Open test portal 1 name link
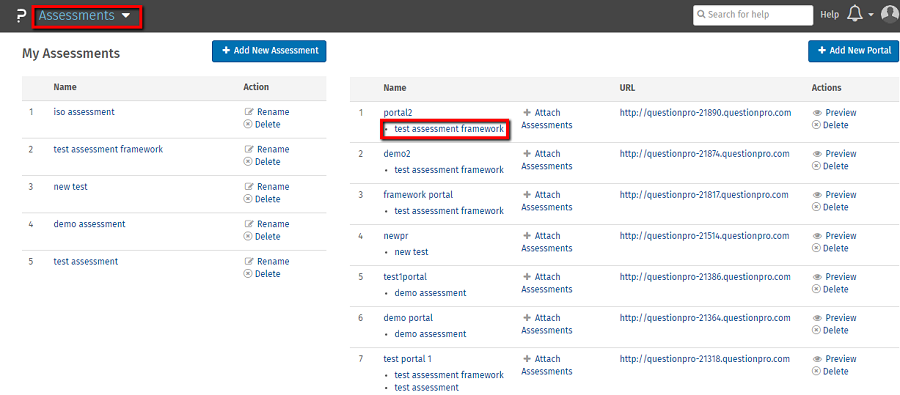 [408, 359]
